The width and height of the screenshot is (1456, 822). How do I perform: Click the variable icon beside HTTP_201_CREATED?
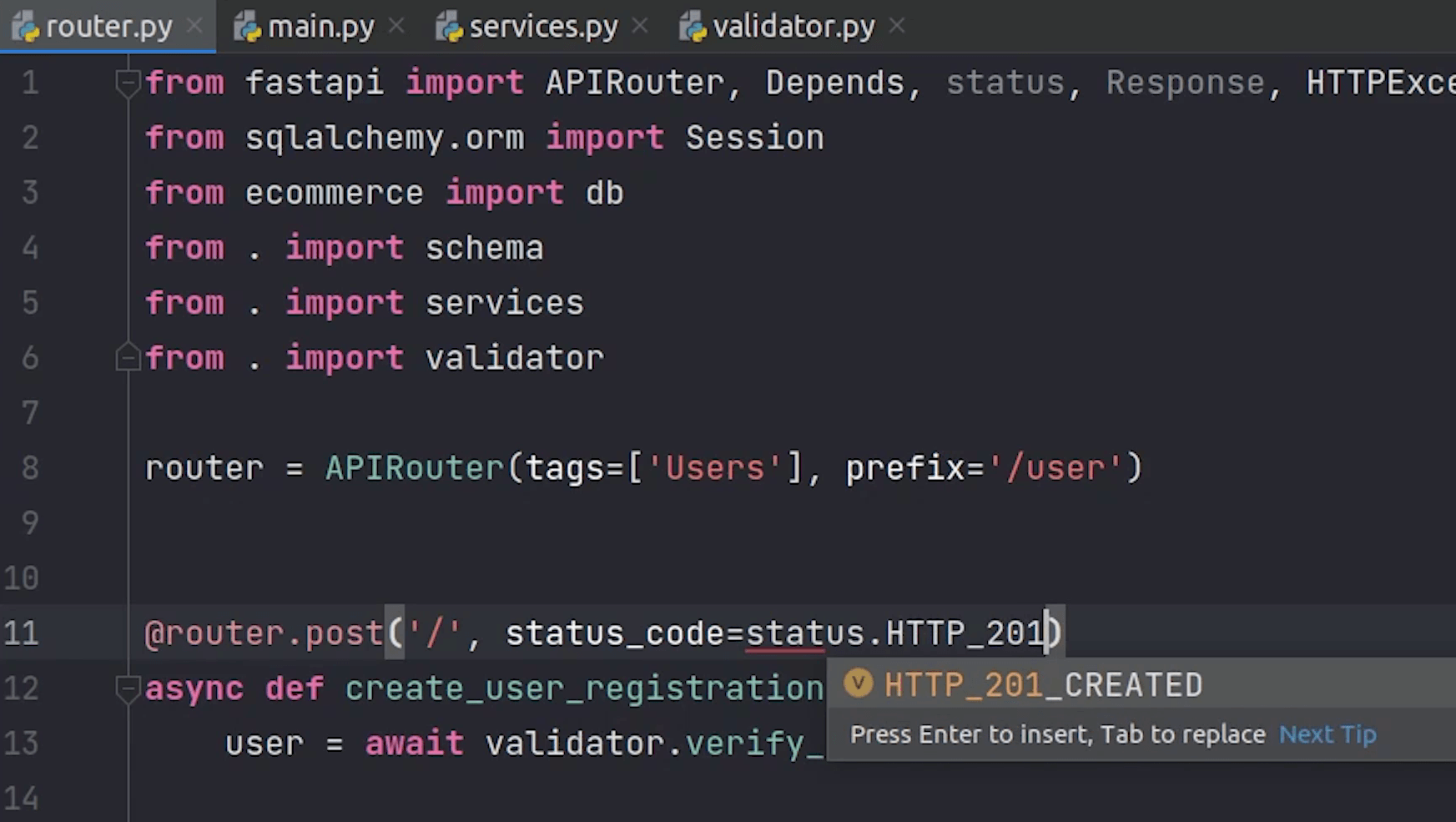(858, 684)
